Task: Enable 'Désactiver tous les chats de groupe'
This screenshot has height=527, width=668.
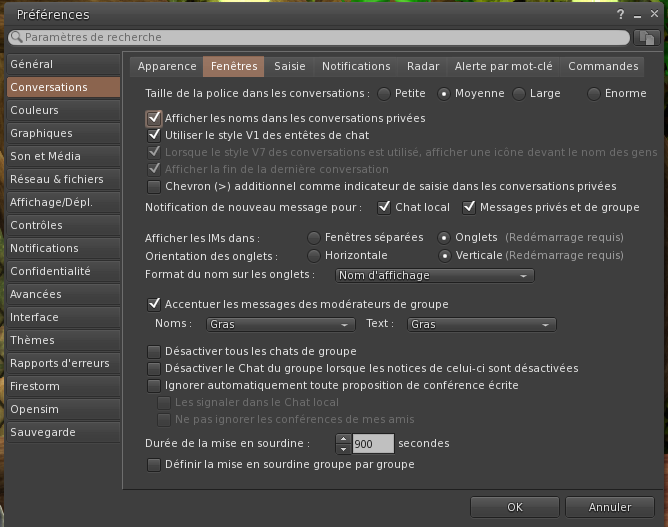Action: [154, 352]
